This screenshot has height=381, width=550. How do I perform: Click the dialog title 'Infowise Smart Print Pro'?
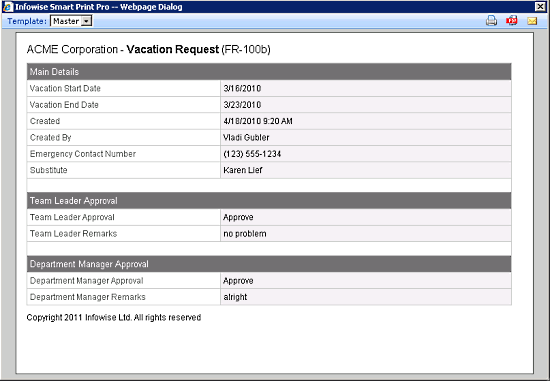coord(62,7)
